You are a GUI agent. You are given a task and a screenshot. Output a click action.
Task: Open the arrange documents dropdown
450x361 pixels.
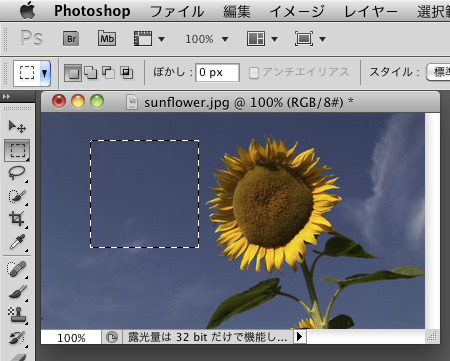pyautogui.click(x=274, y=39)
